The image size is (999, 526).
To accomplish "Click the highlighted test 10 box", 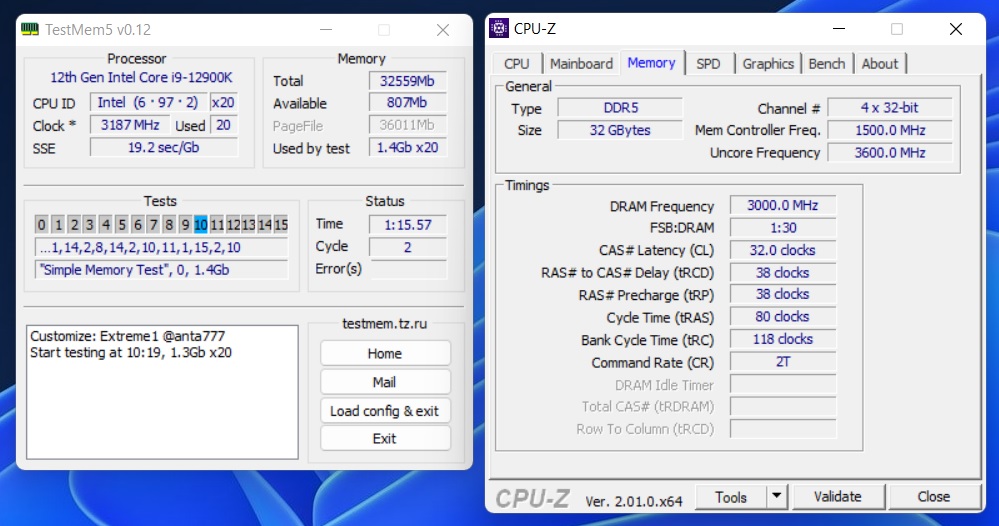I will tap(201, 224).
